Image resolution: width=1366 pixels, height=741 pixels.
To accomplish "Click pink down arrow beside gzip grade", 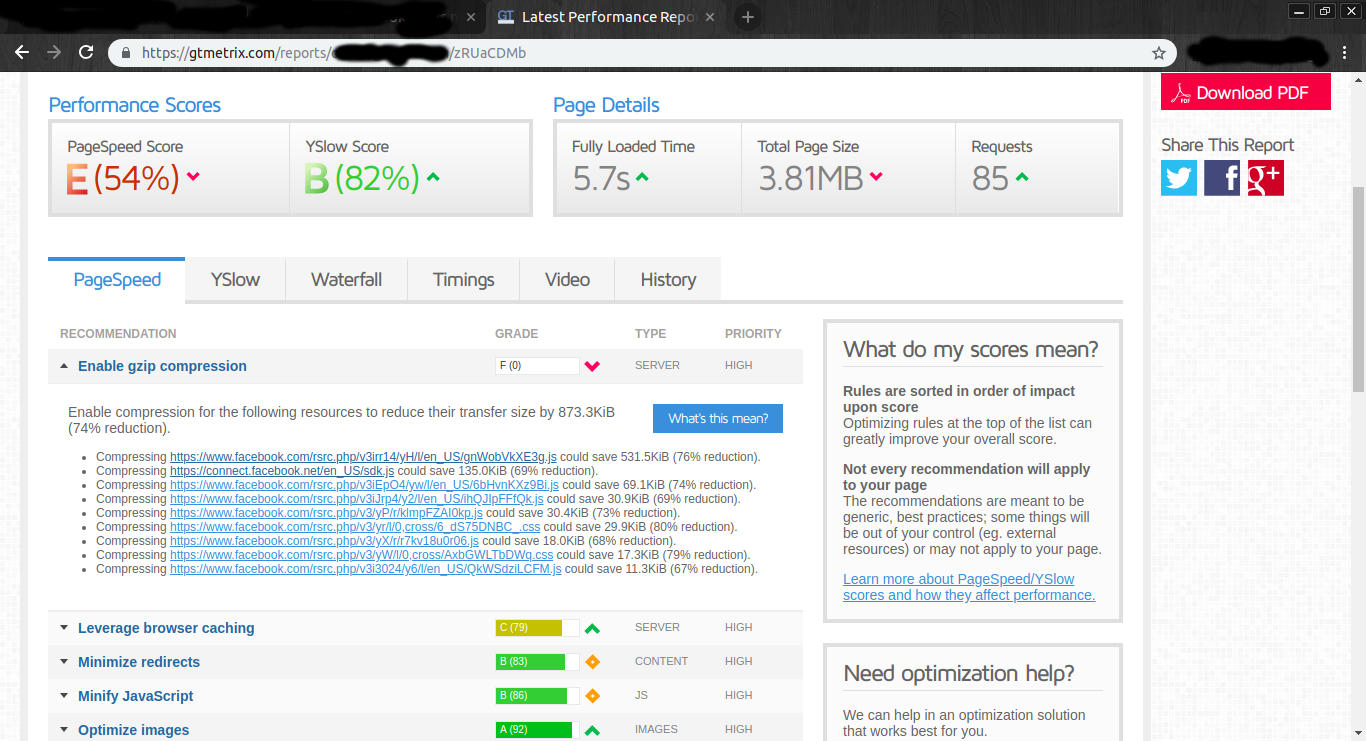I will [x=592, y=366].
